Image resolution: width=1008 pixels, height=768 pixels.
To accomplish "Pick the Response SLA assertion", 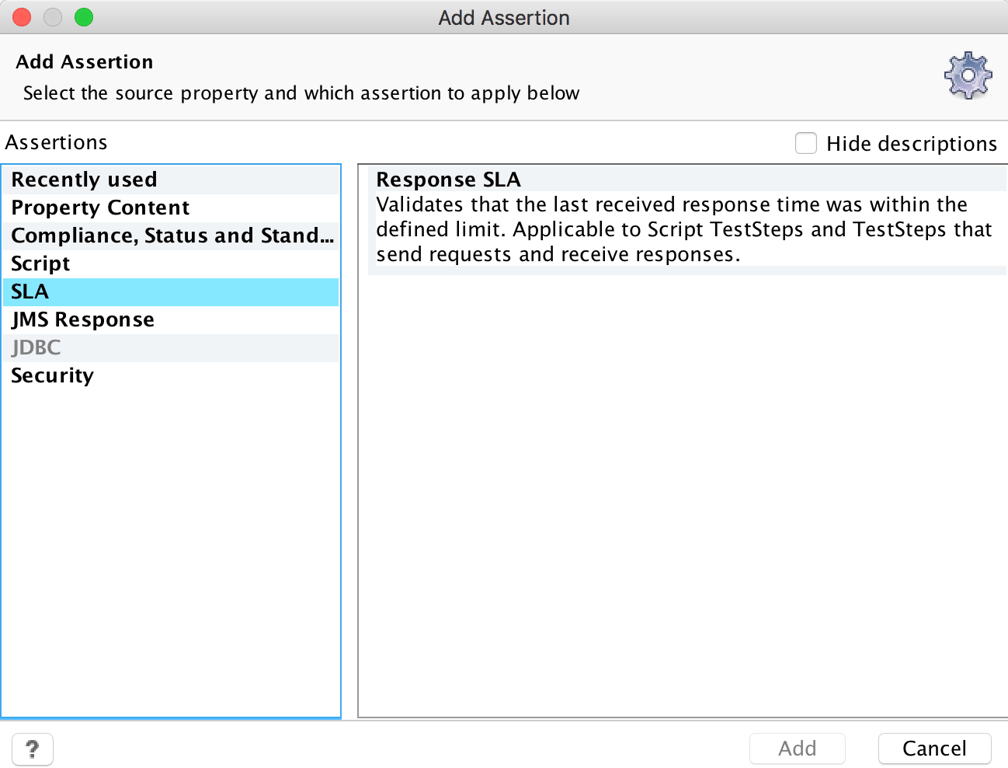I will 448,180.
